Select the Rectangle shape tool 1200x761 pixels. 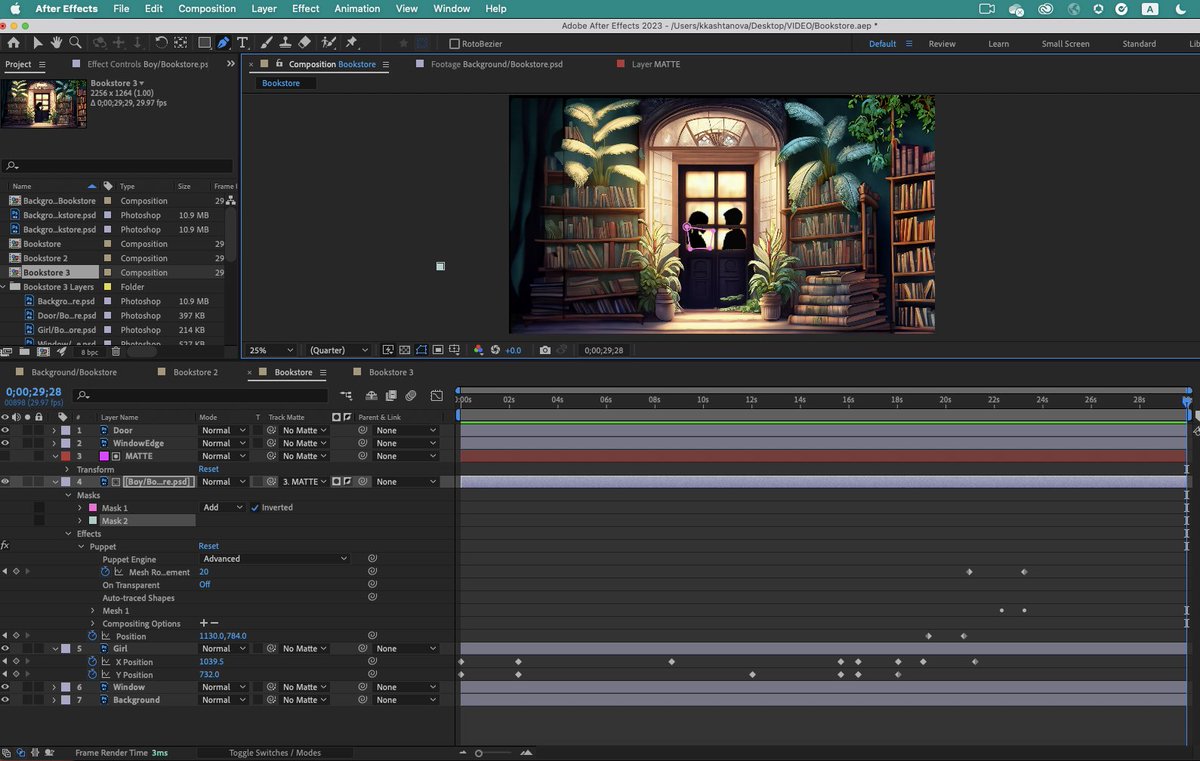(x=204, y=43)
